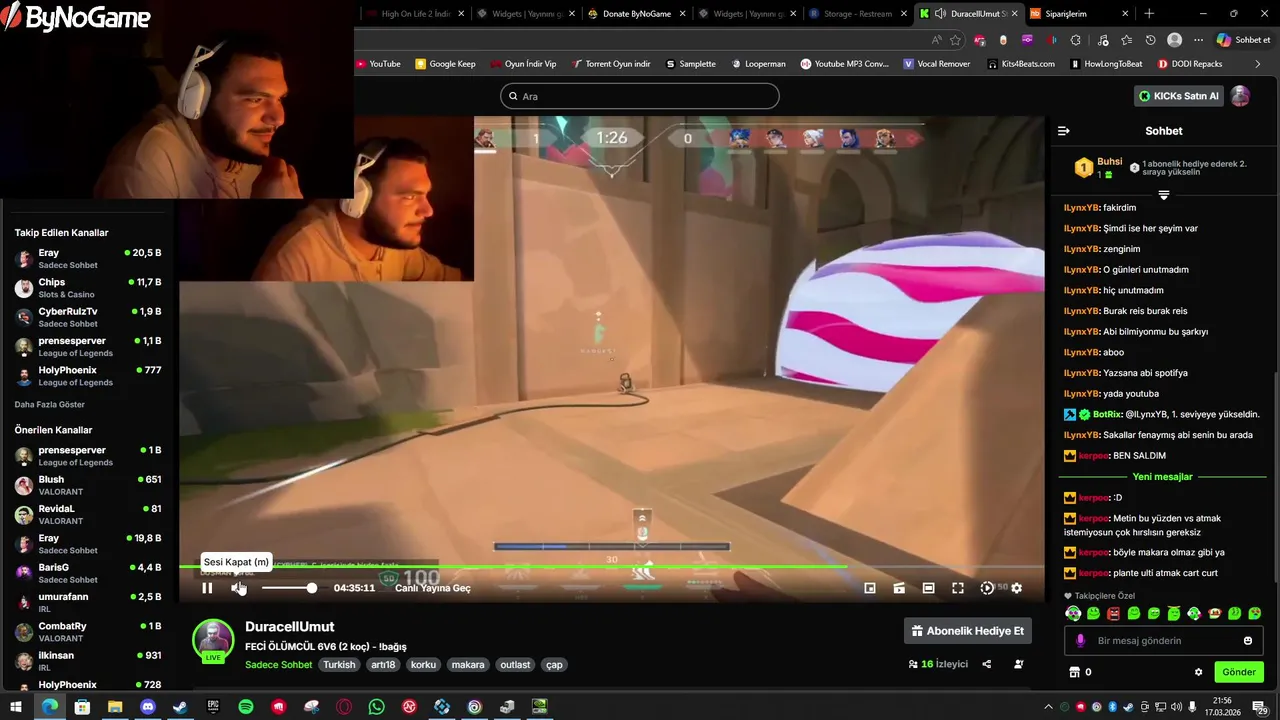Open Steam from the taskbar
The width and height of the screenshot is (1280, 720).
click(x=181, y=707)
